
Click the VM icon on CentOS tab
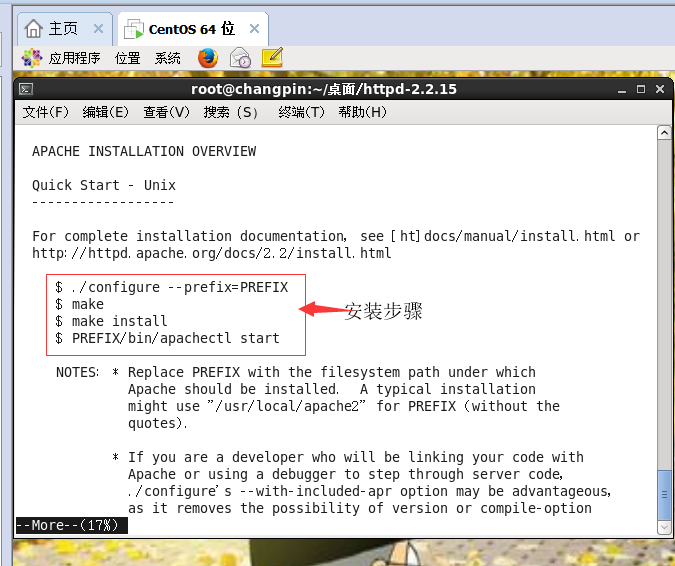point(134,29)
